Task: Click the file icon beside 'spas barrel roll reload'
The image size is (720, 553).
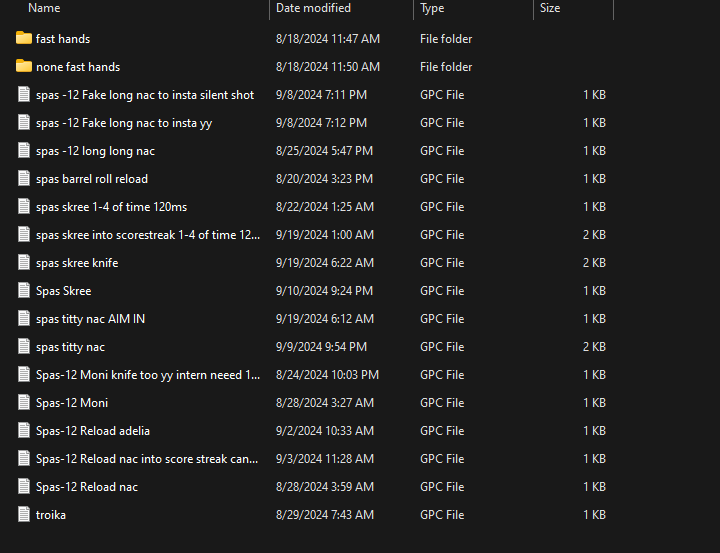Action: coord(24,179)
